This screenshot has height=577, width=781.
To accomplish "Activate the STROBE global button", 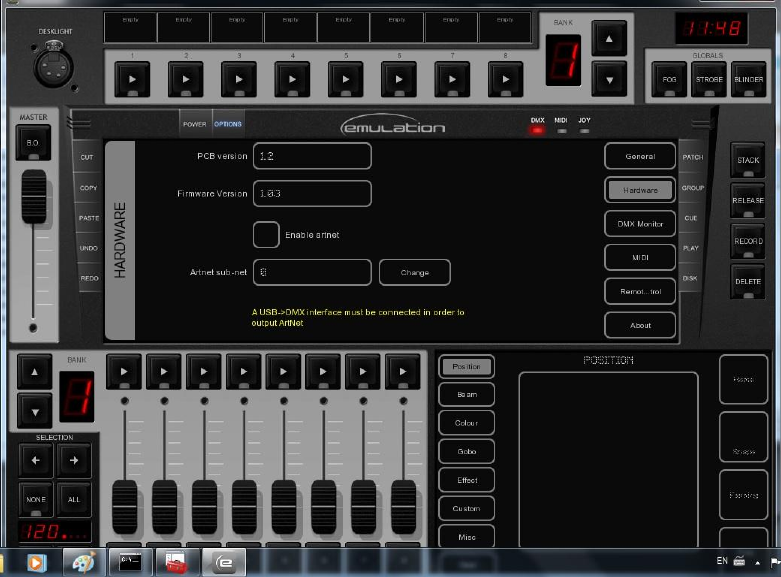I will pos(709,80).
